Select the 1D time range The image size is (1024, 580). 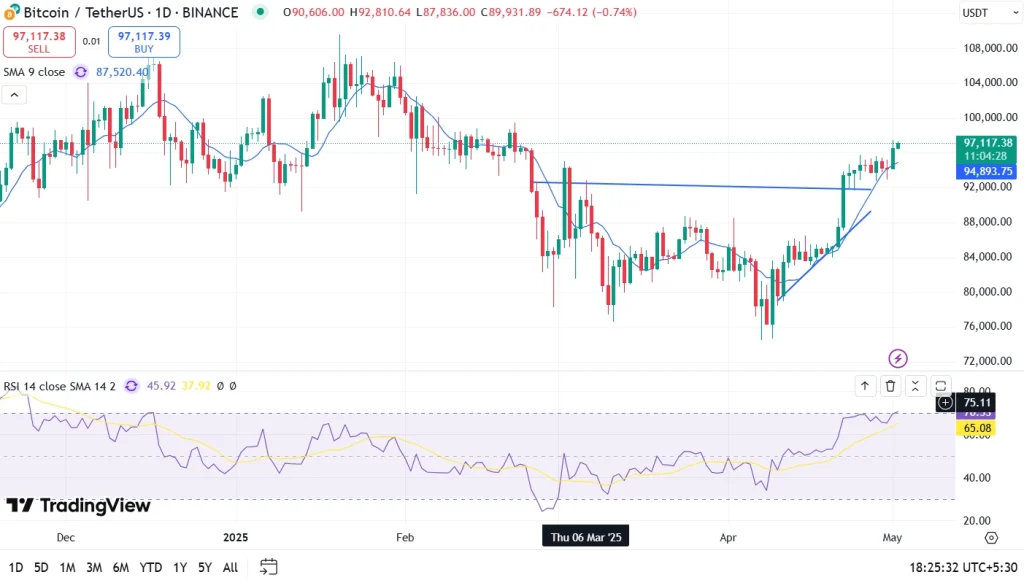[16, 567]
